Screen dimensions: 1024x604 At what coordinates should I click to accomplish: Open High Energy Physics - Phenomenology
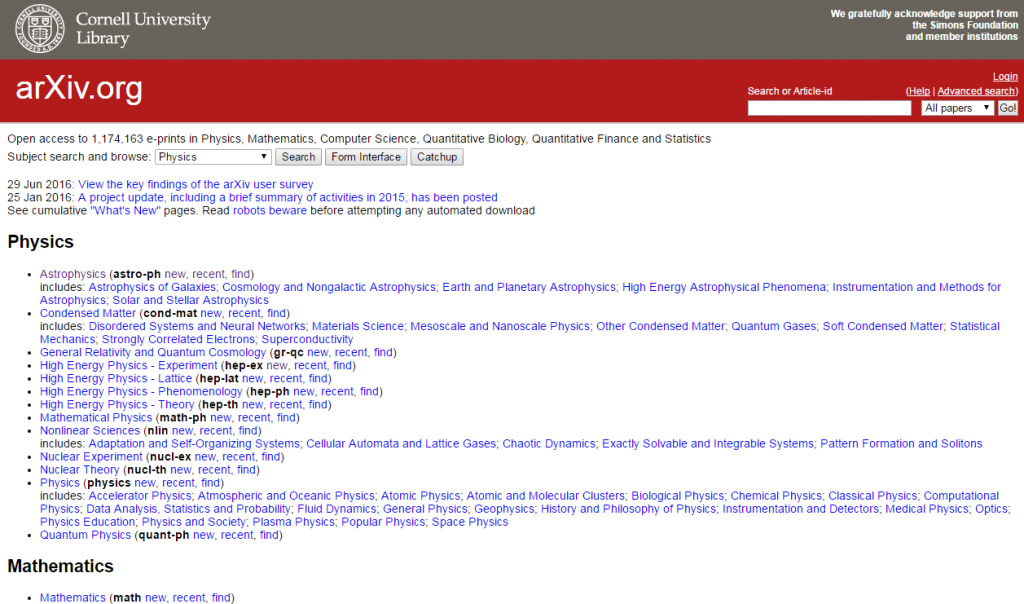(x=141, y=391)
